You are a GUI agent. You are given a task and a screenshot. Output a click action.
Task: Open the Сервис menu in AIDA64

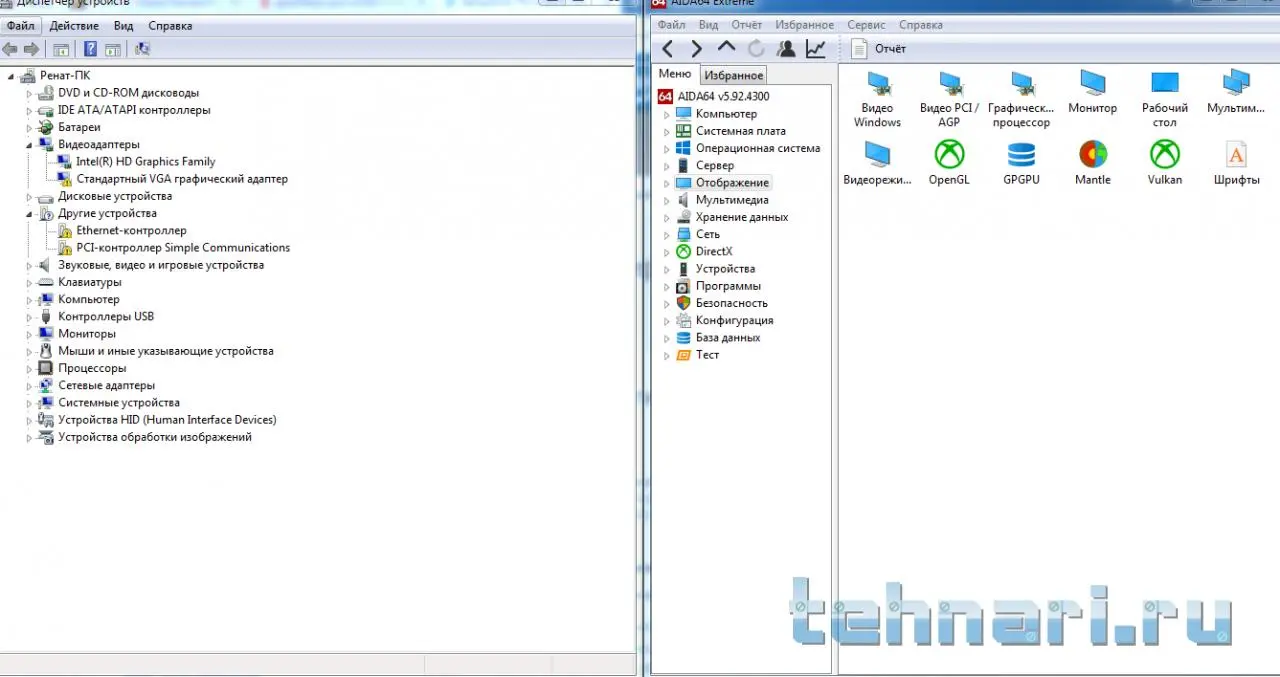click(x=866, y=25)
